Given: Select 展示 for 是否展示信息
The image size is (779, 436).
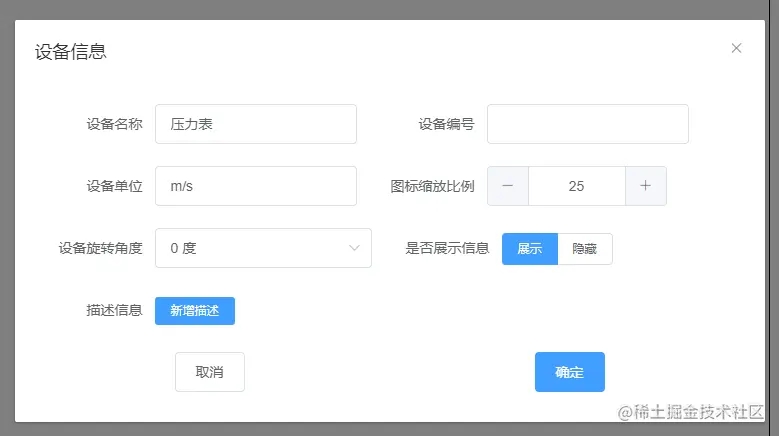Looking at the screenshot, I should point(530,249).
